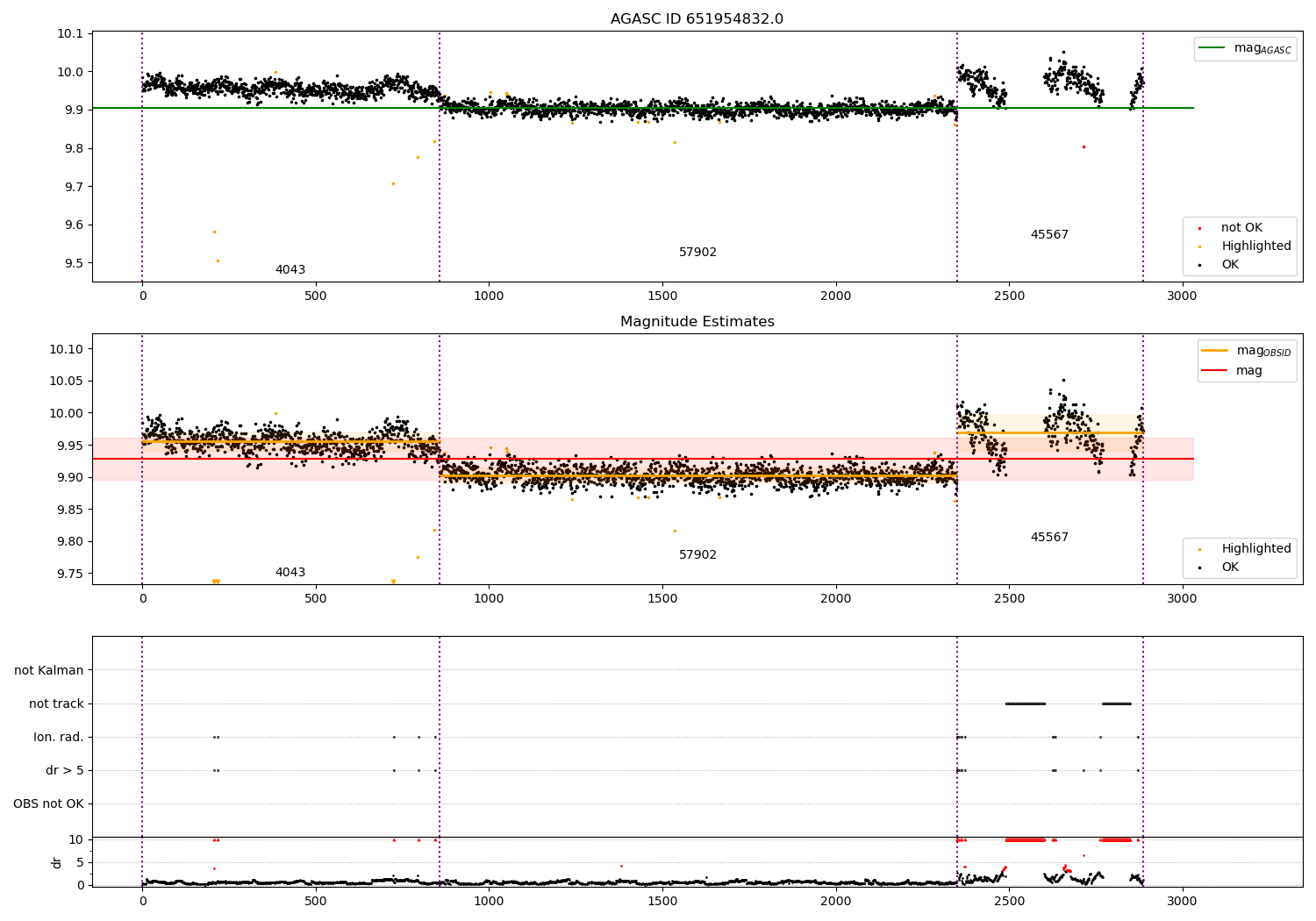Click "4043" label in Magnitude Estimates plot

[x=290, y=573]
